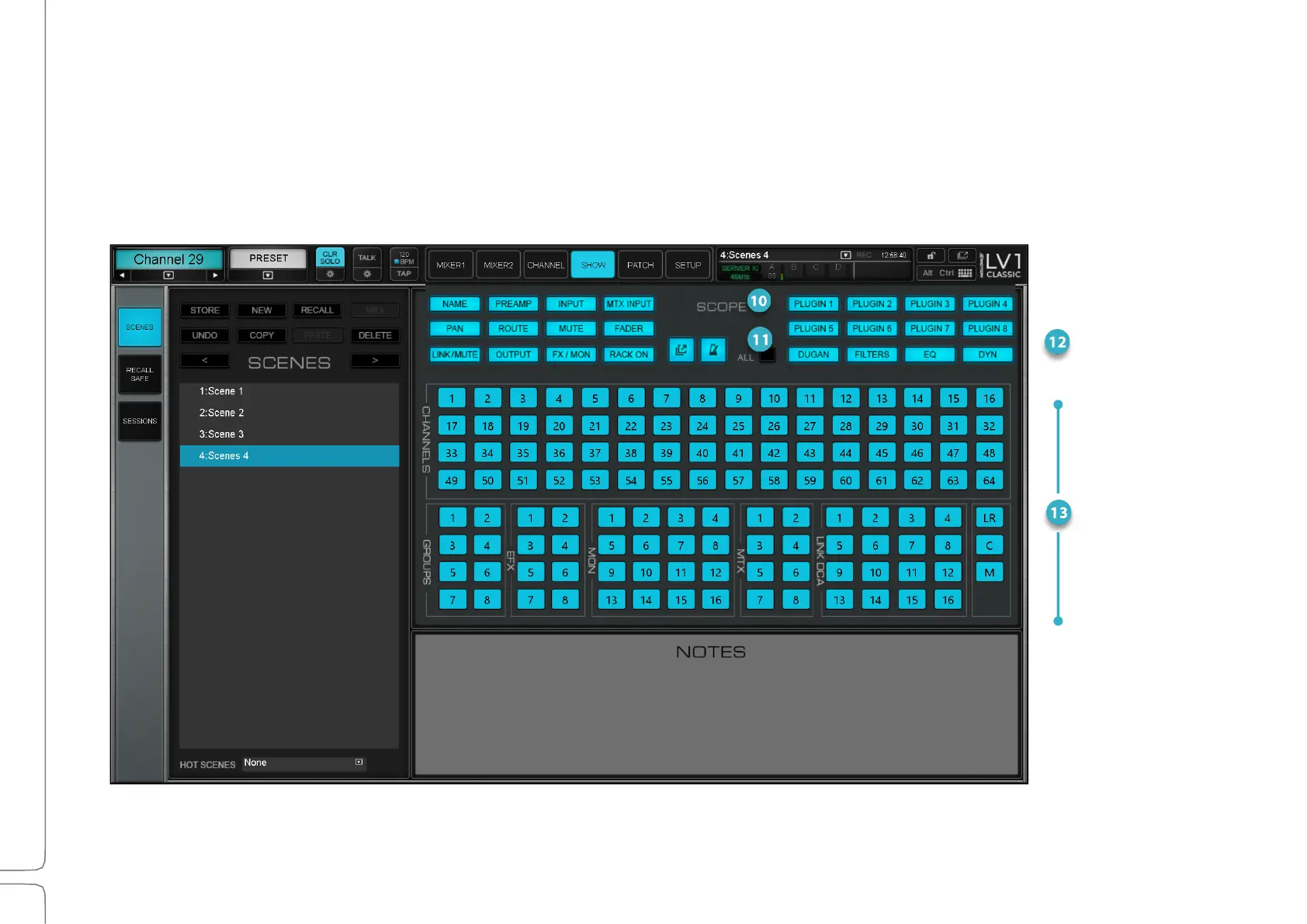
Task: Toggle the TALK button
Action: [367, 258]
